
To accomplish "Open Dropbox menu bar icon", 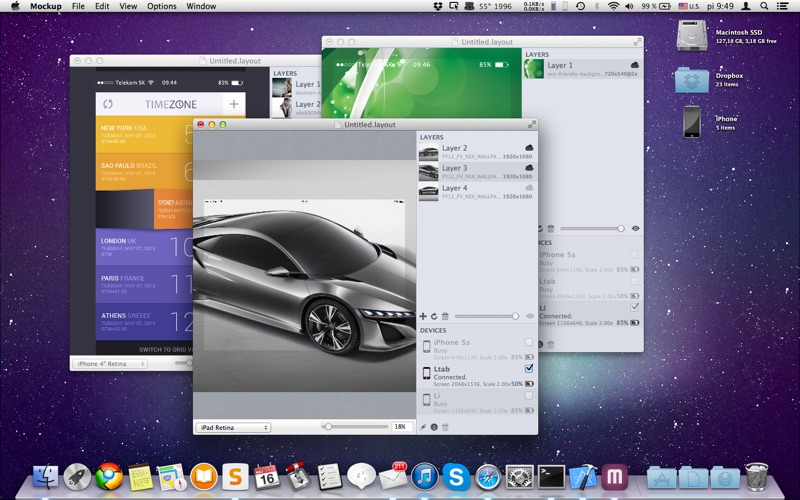I will coord(438,6).
